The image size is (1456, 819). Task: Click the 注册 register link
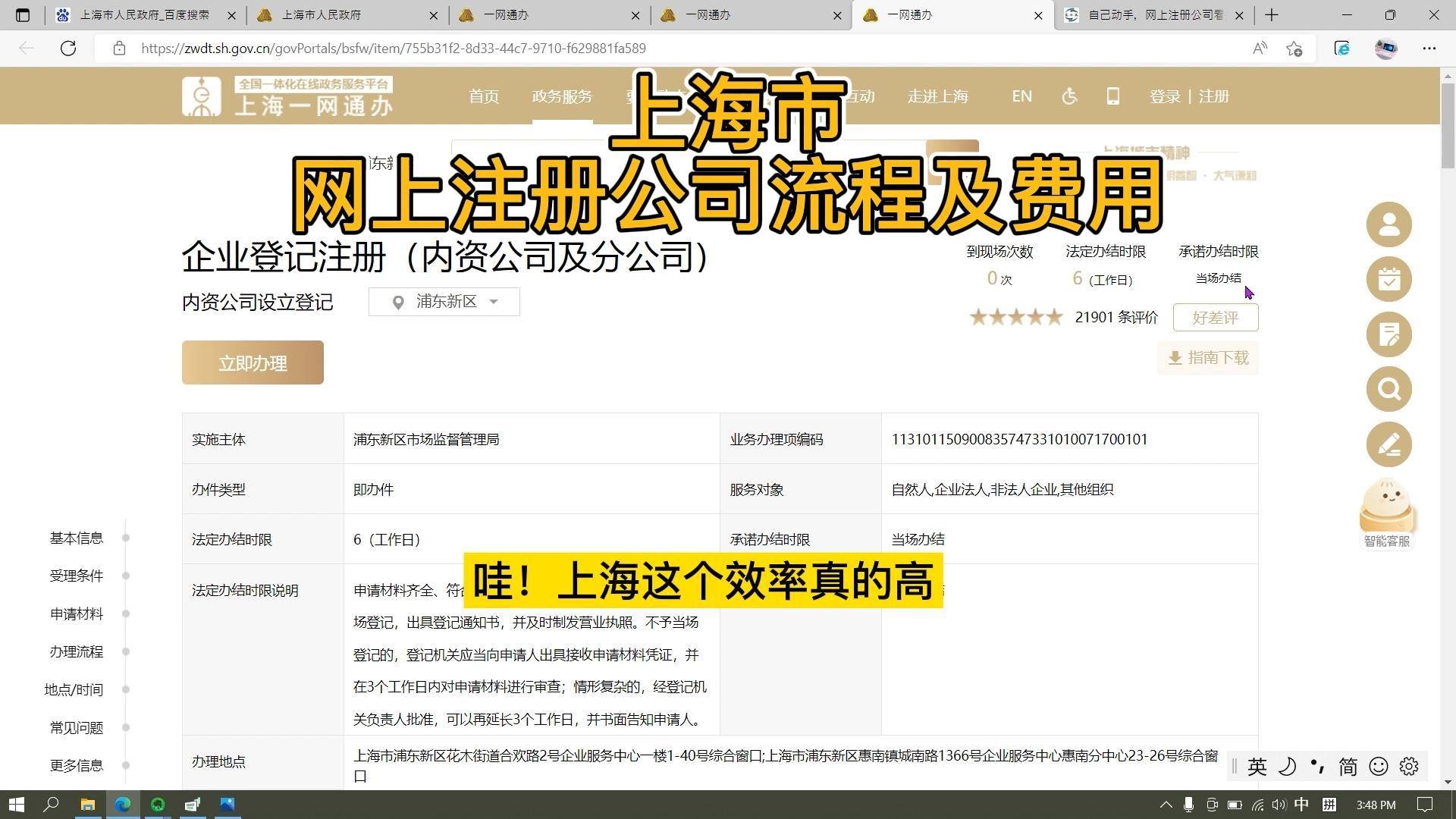tap(1214, 96)
